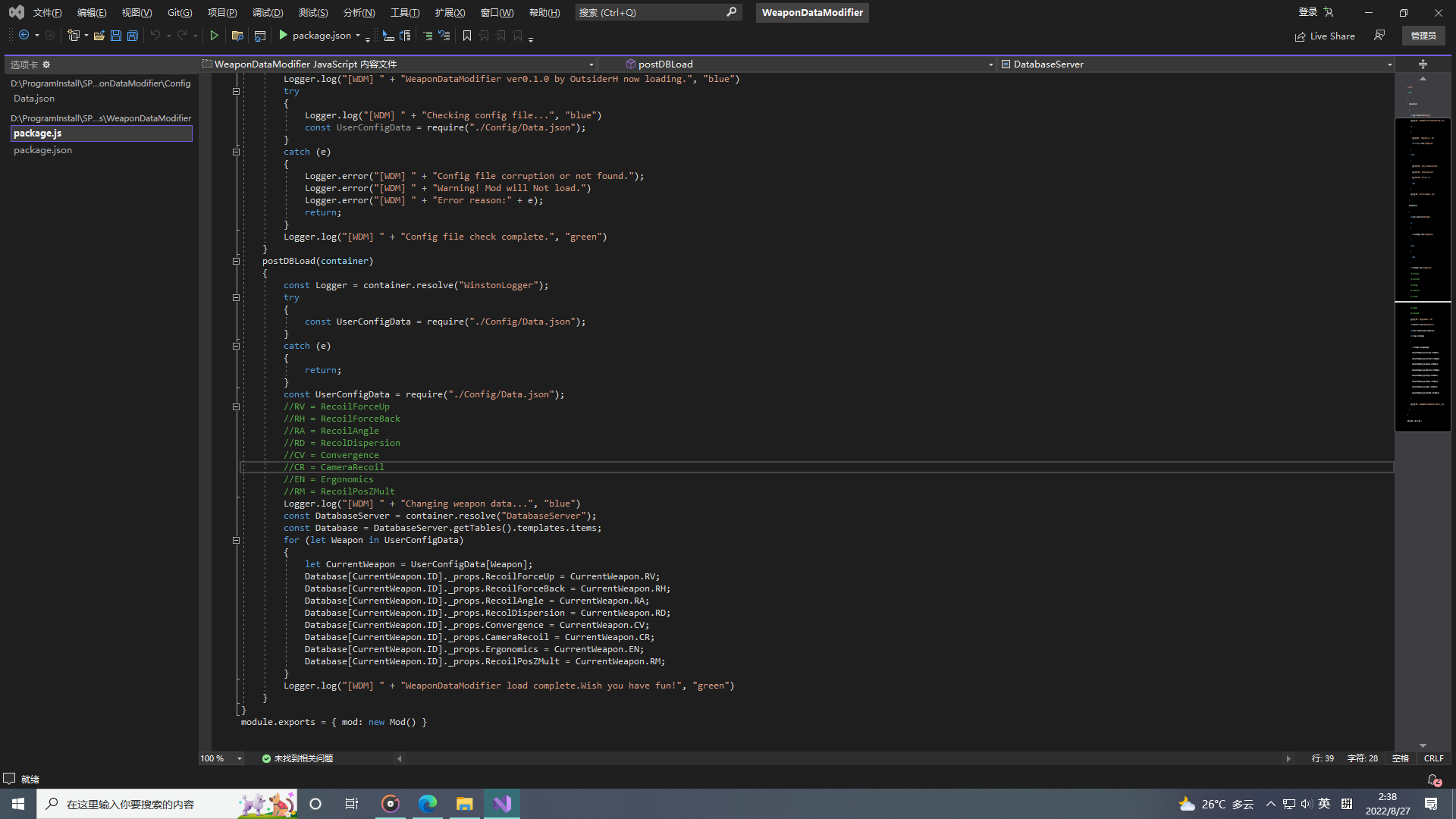Click the feedback icon next to 管理员

click(x=1379, y=36)
